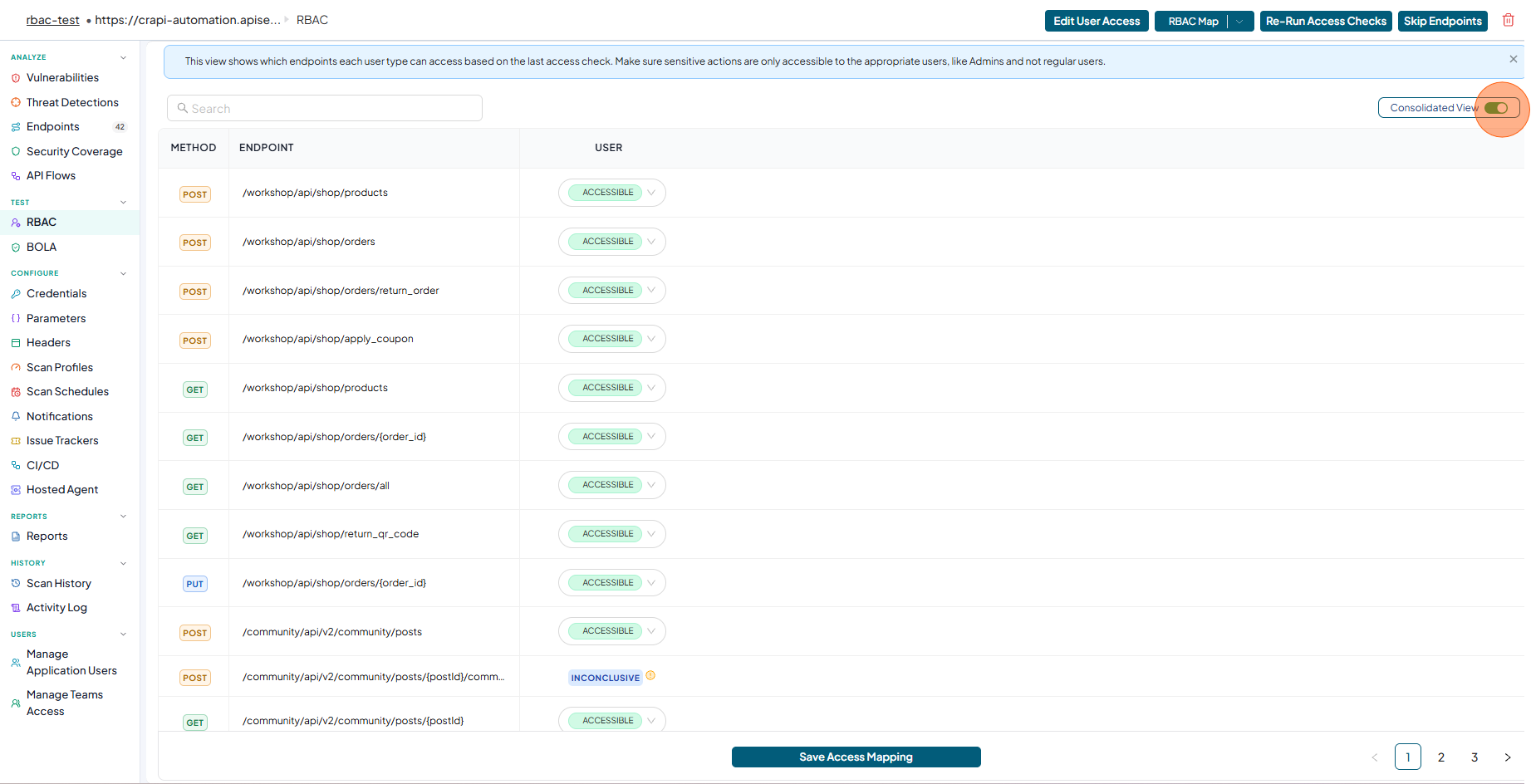Go to page 2 of results
The height and width of the screenshot is (784, 1531).
[1441, 757]
